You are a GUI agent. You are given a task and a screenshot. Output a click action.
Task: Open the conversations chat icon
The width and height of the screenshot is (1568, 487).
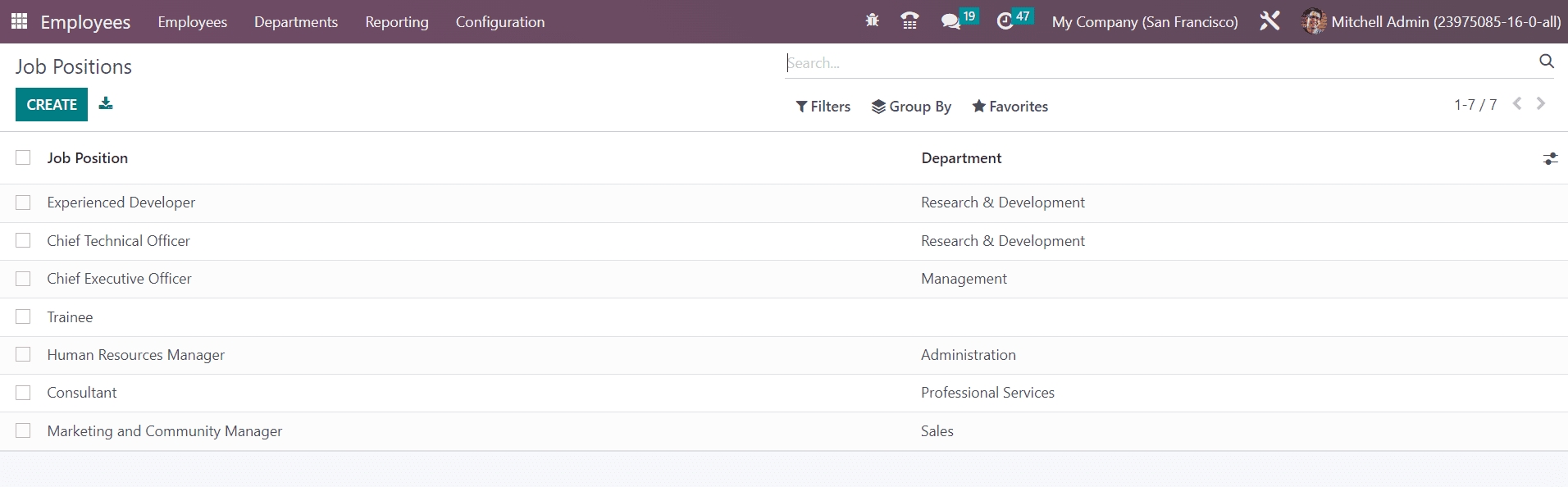[950, 21]
